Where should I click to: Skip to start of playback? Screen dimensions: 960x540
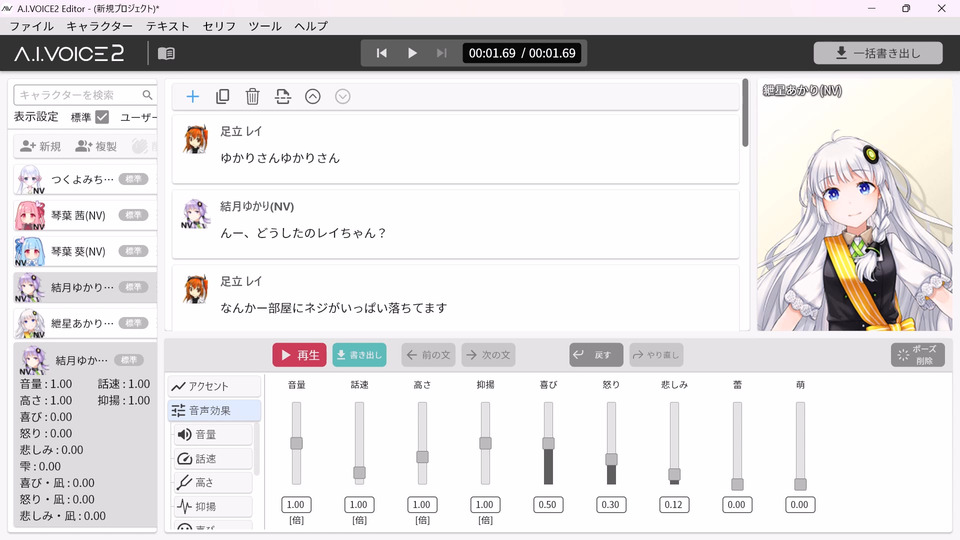tap(381, 53)
